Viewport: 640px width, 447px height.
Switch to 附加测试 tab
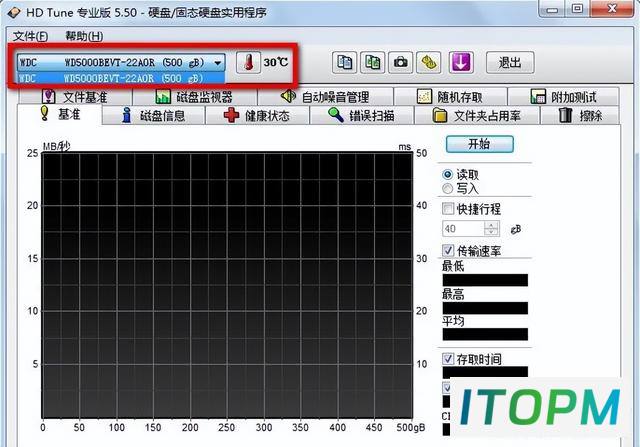click(563, 97)
